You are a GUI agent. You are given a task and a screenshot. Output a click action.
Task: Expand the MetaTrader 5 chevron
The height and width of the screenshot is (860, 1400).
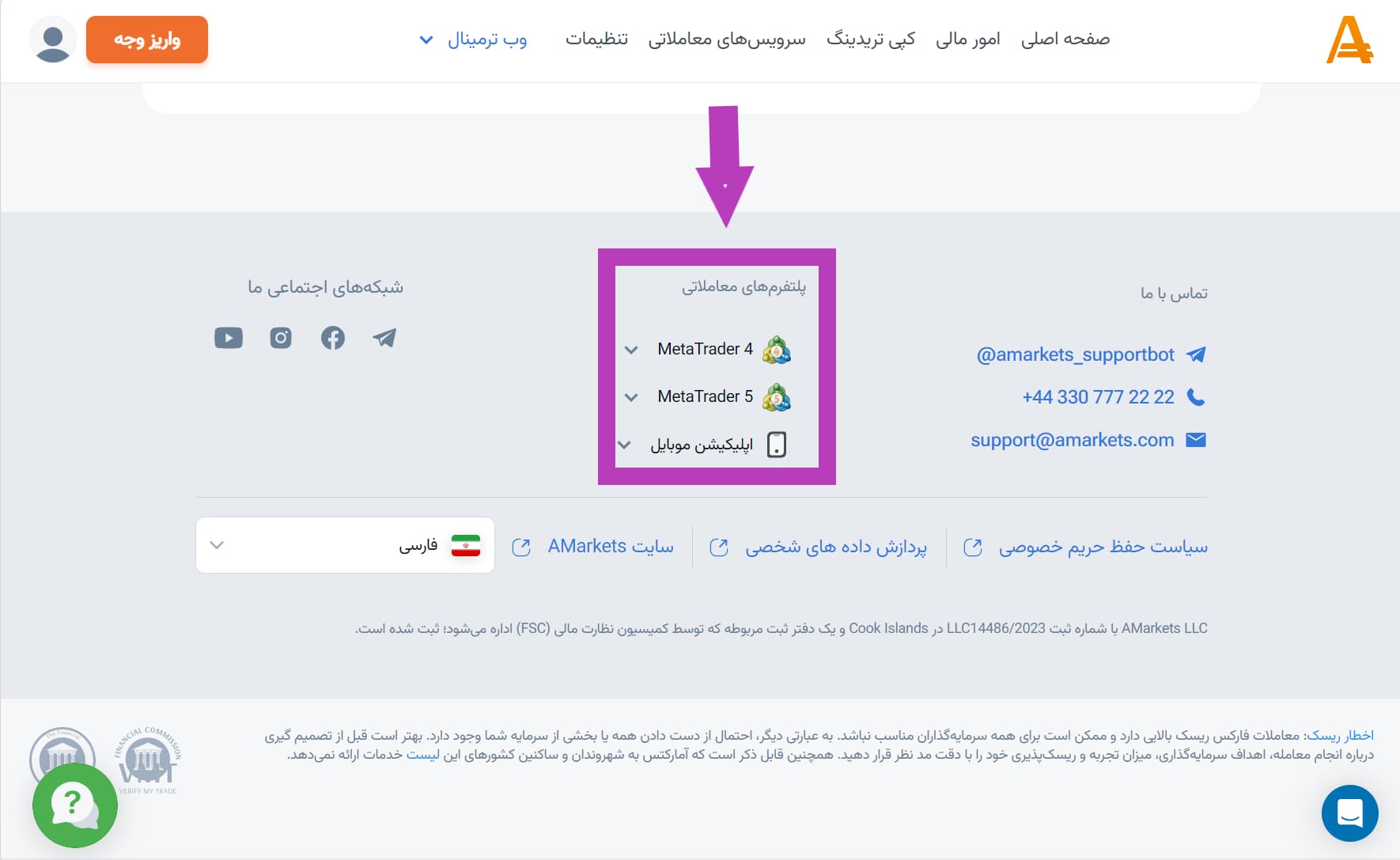click(x=631, y=397)
